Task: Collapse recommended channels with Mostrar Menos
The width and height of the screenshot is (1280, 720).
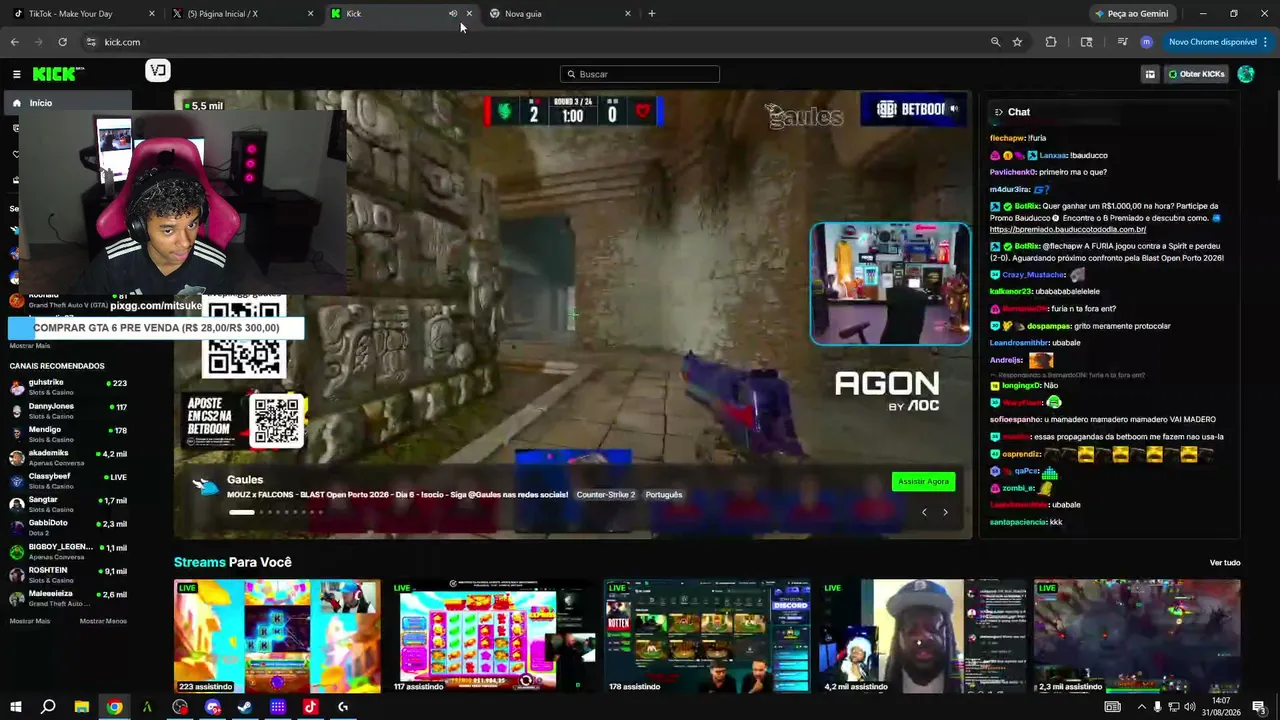Action: tap(103, 621)
